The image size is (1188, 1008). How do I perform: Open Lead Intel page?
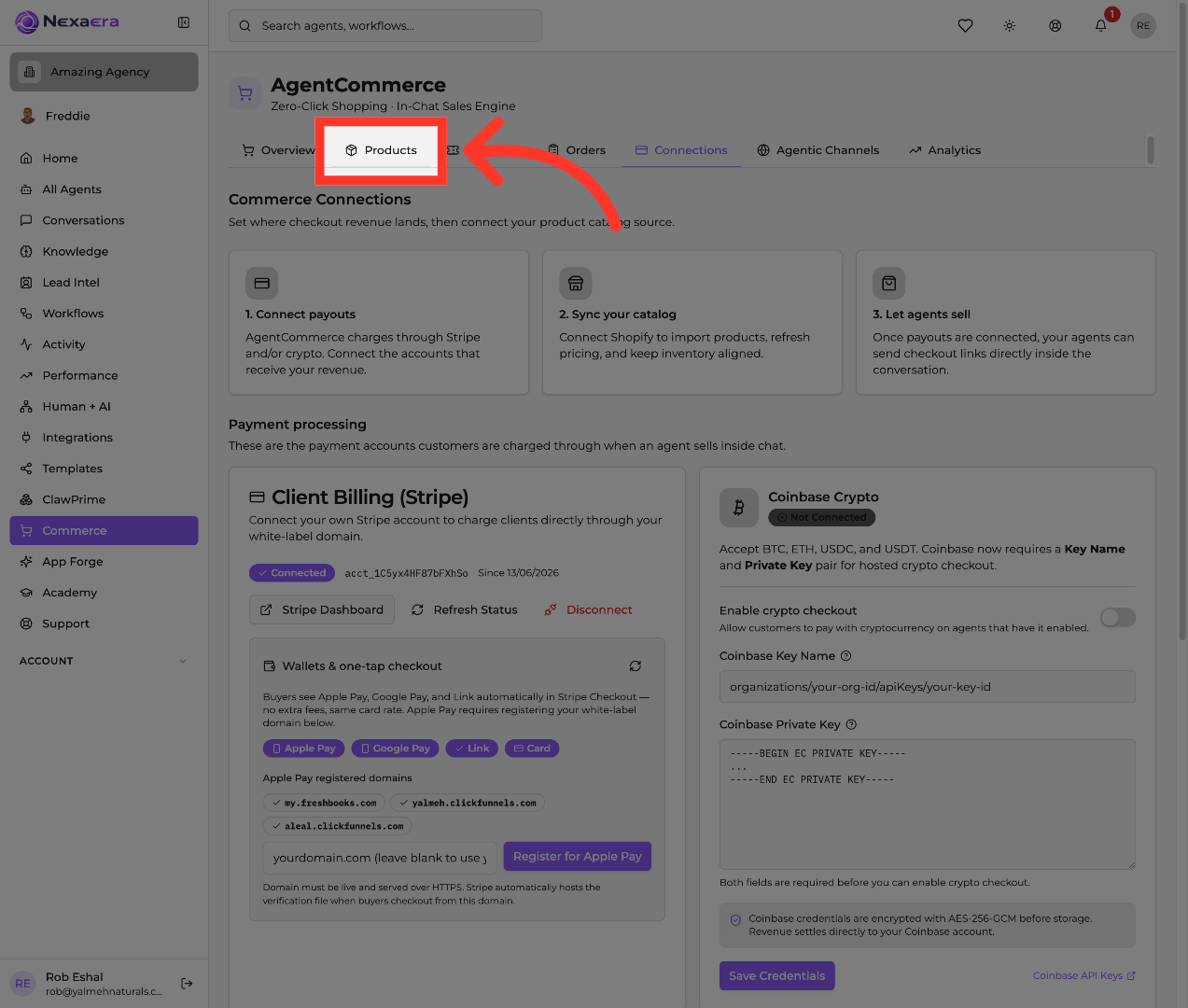click(x=104, y=283)
